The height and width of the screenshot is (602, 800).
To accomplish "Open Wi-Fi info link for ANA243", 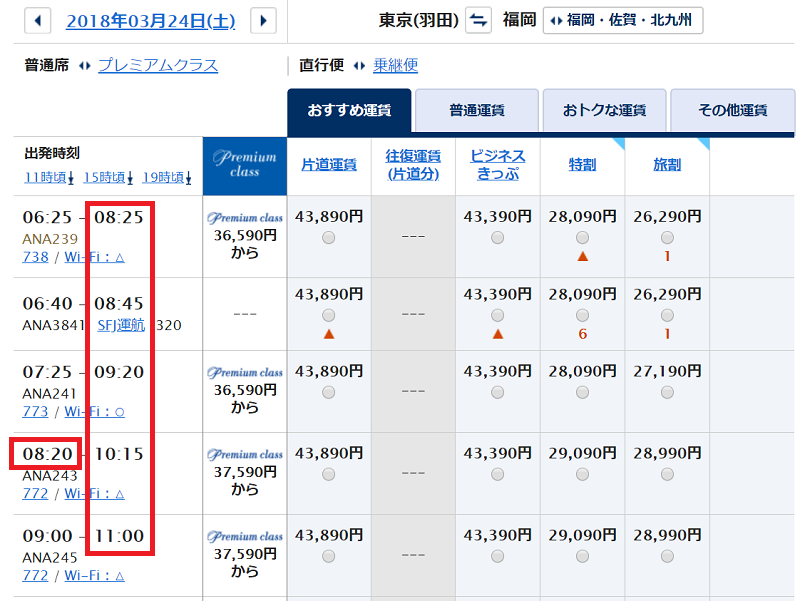I will 94,493.
